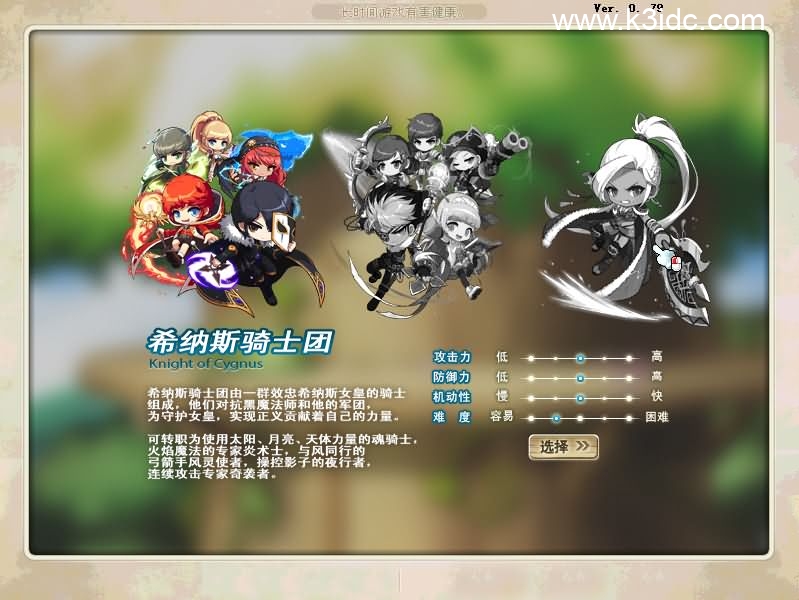The height and width of the screenshot is (600, 799).
Task: Click the Ver. 0.79 version text
Action: pyautogui.click(x=628, y=8)
